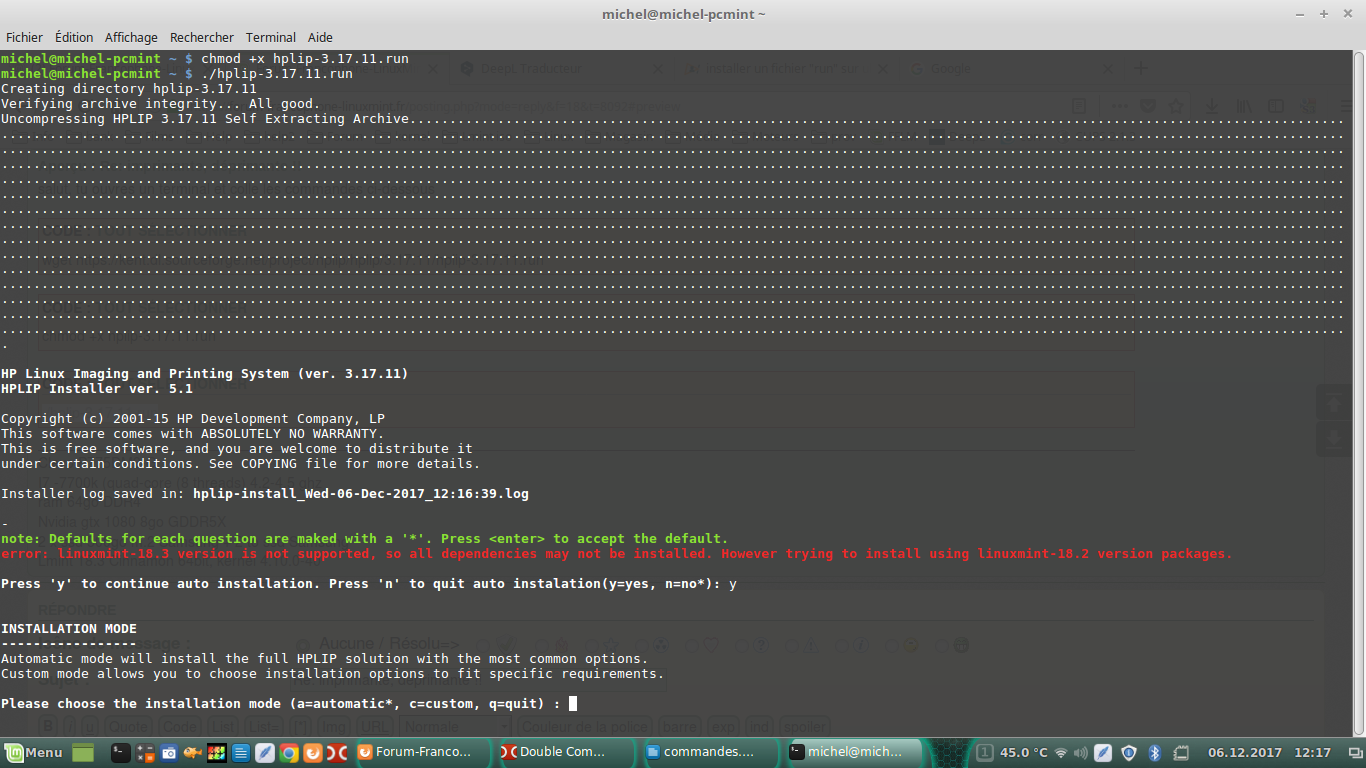Screen dimensions: 1366x768
Task: Click the green note about defaults line
Action: pos(365,539)
